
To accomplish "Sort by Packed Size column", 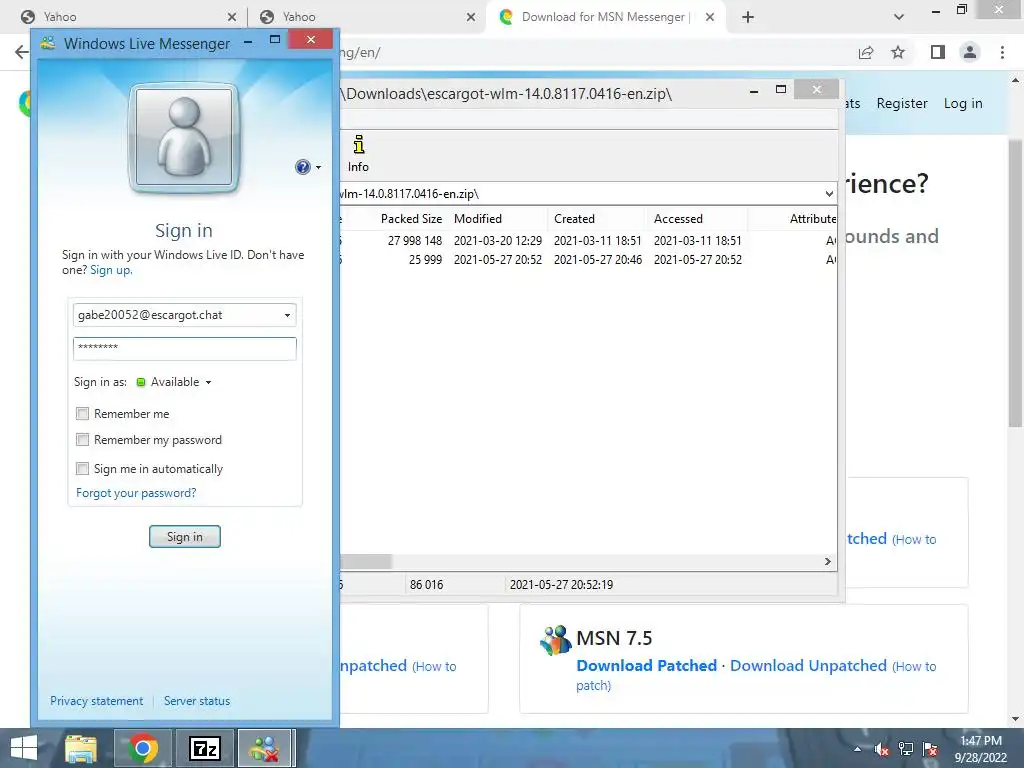I will [x=411, y=219].
